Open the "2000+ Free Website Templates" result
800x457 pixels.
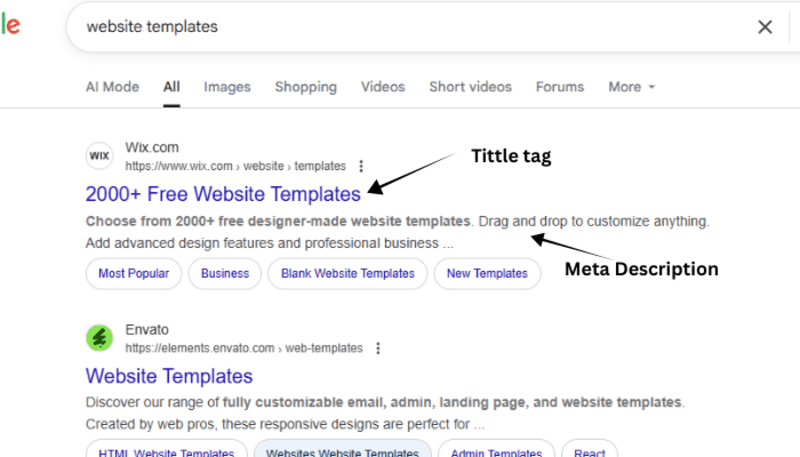(x=223, y=194)
